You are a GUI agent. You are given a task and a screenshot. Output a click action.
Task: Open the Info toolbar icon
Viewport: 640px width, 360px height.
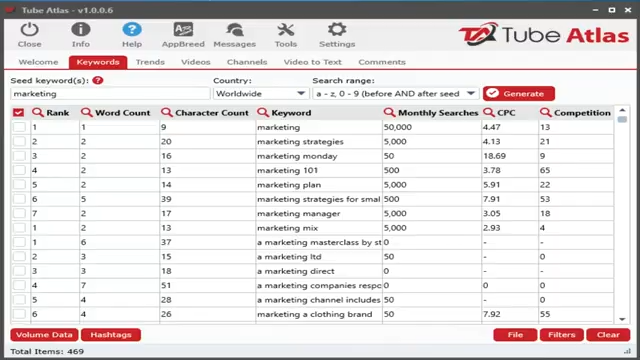pos(81,30)
